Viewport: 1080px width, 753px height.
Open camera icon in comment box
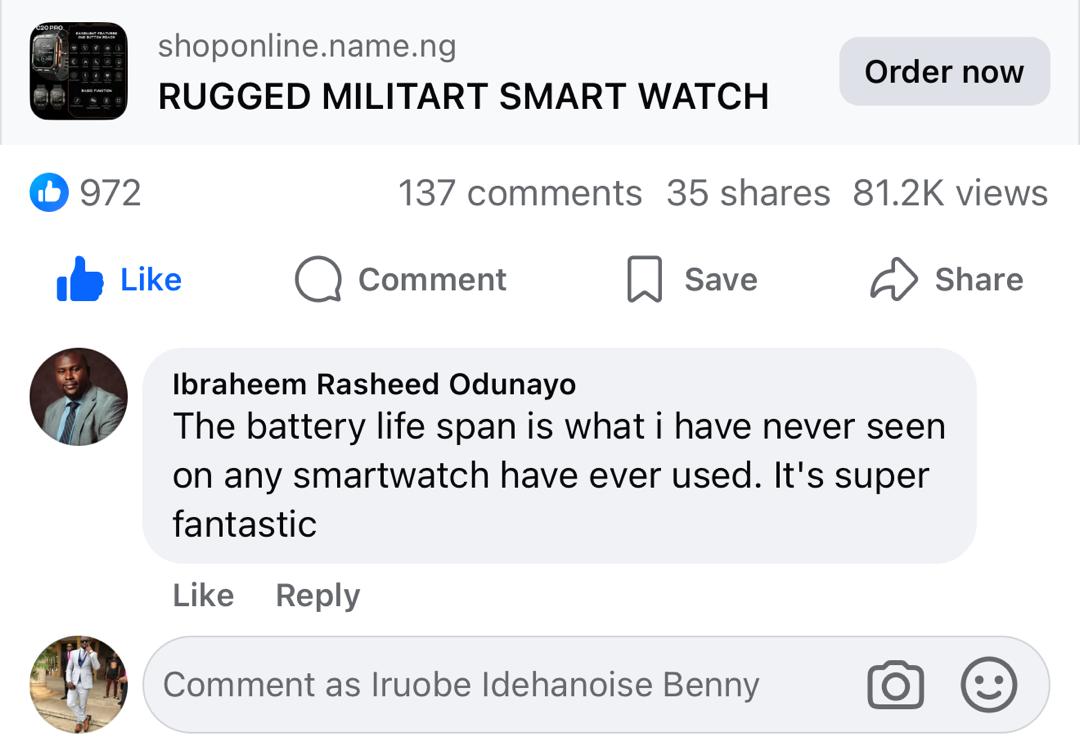point(895,685)
